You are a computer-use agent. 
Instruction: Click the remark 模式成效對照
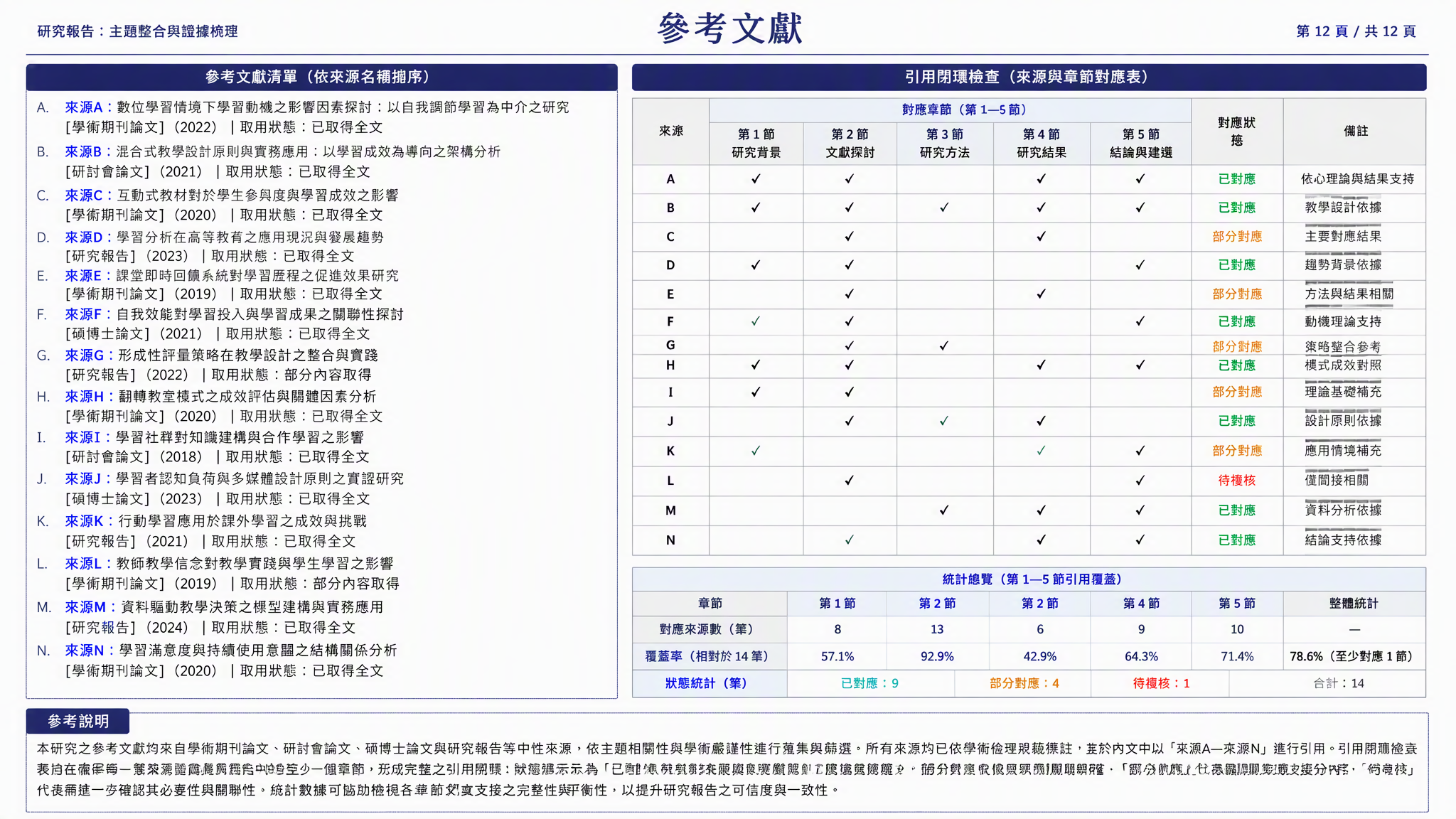pyautogui.click(x=1343, y=365)
